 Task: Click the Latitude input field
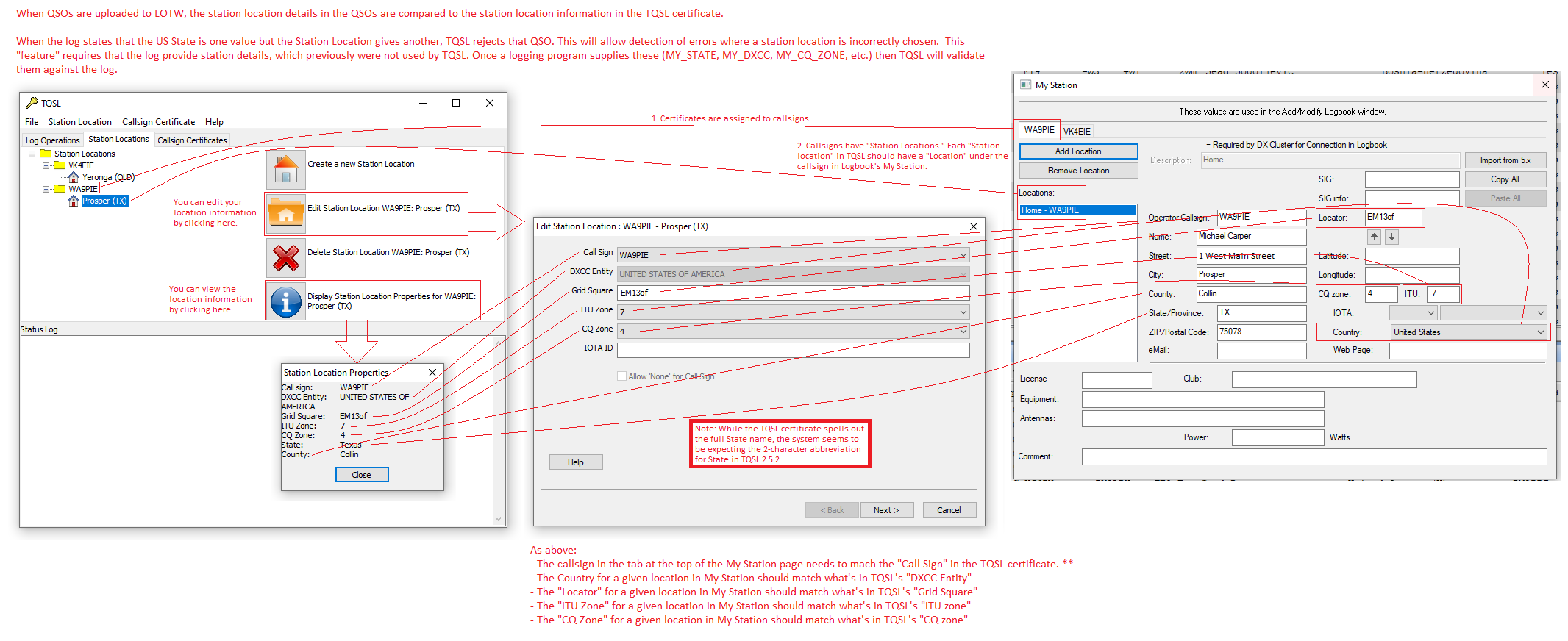[x=1411, y=256]
